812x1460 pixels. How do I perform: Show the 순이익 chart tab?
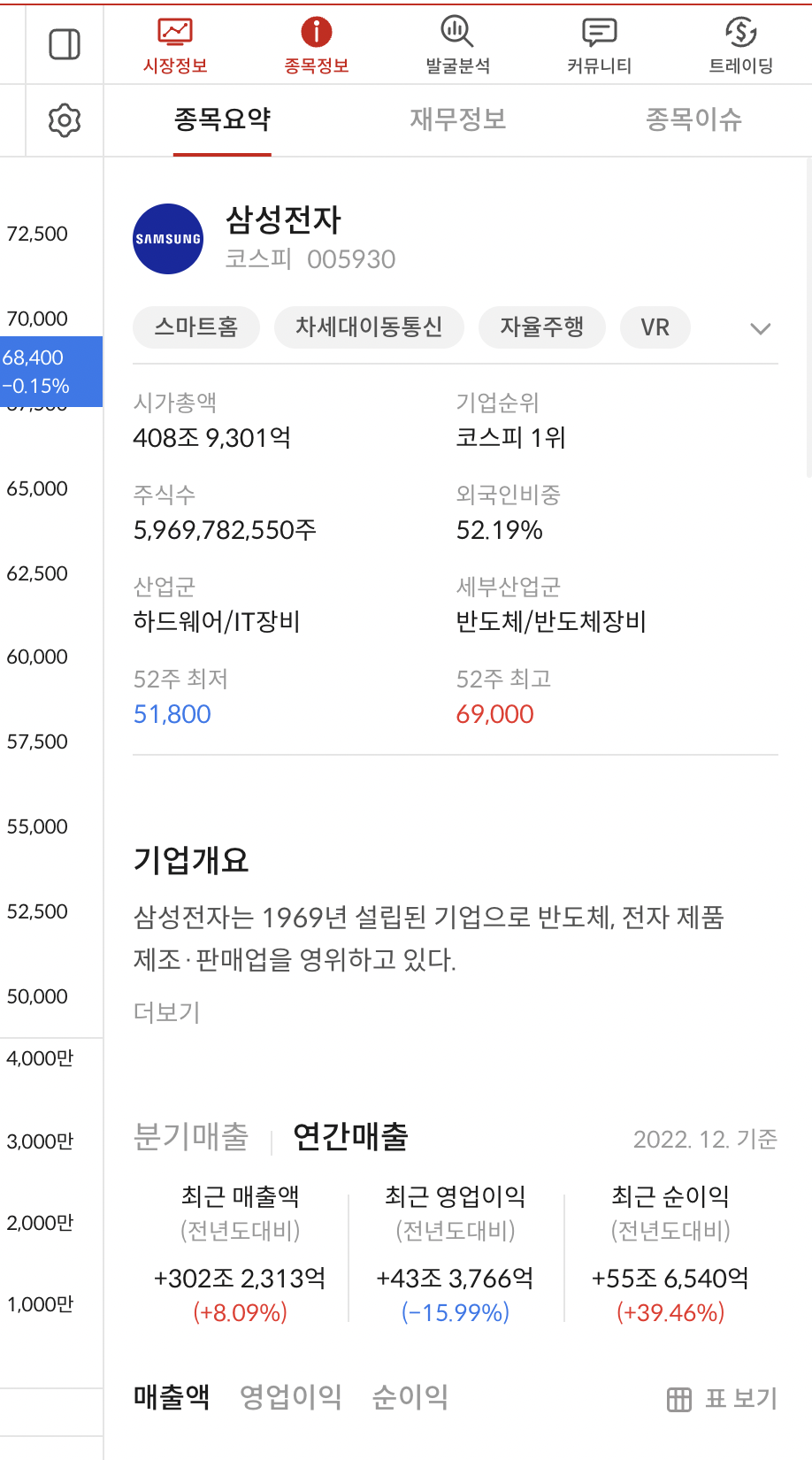(410, 1397)
